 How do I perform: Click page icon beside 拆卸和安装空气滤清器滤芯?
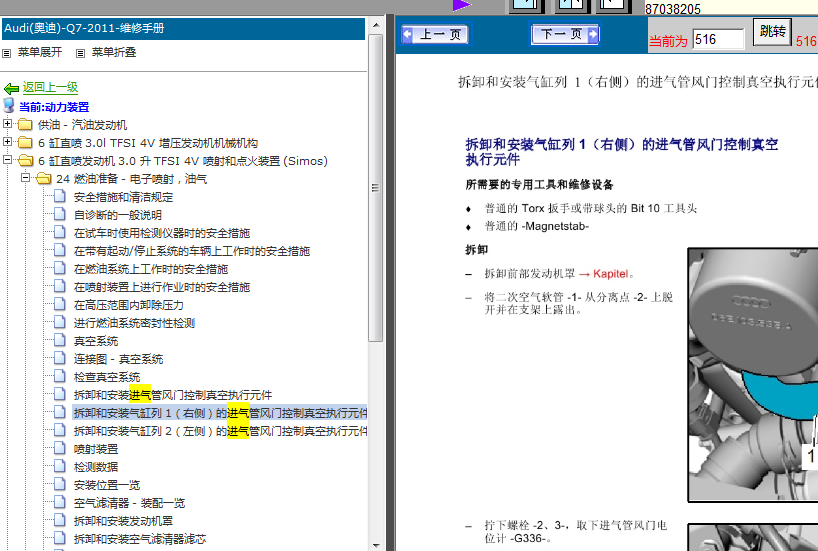coord(60,538)
